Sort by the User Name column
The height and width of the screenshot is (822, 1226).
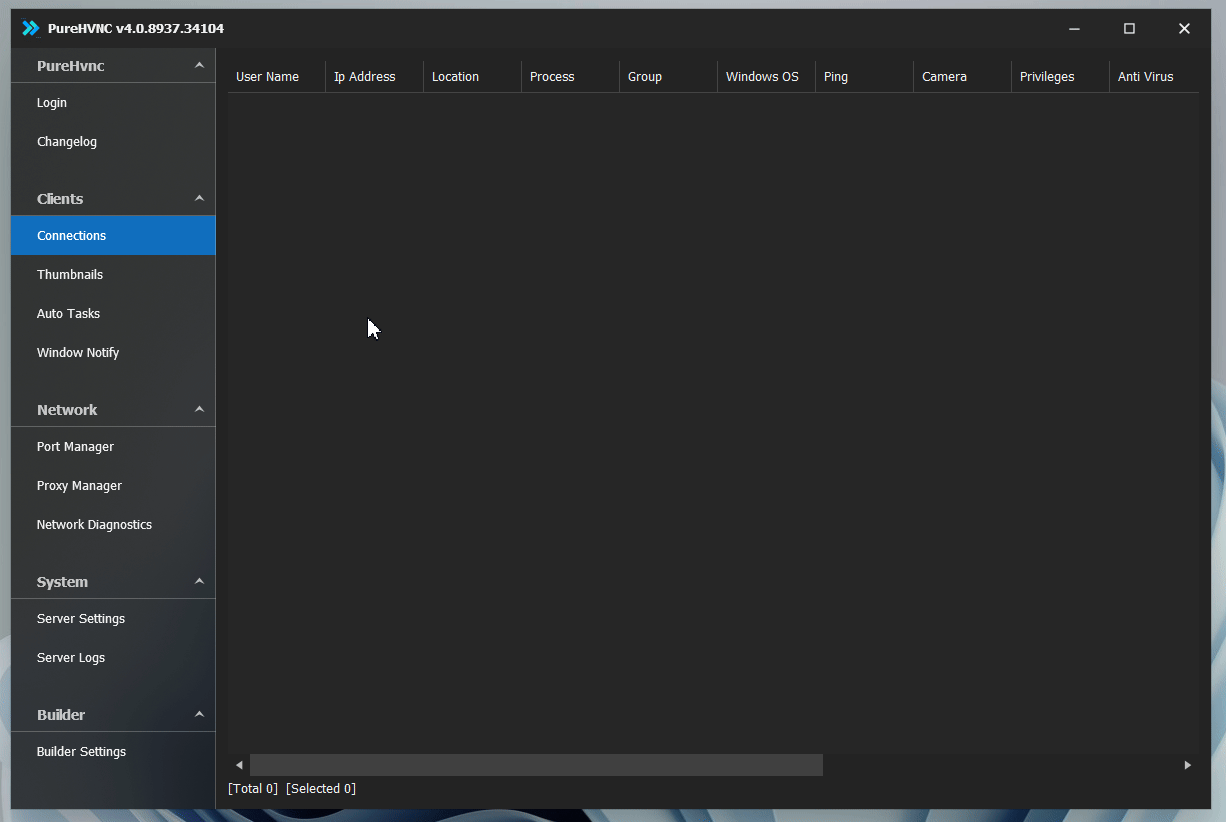click(277, 77)
